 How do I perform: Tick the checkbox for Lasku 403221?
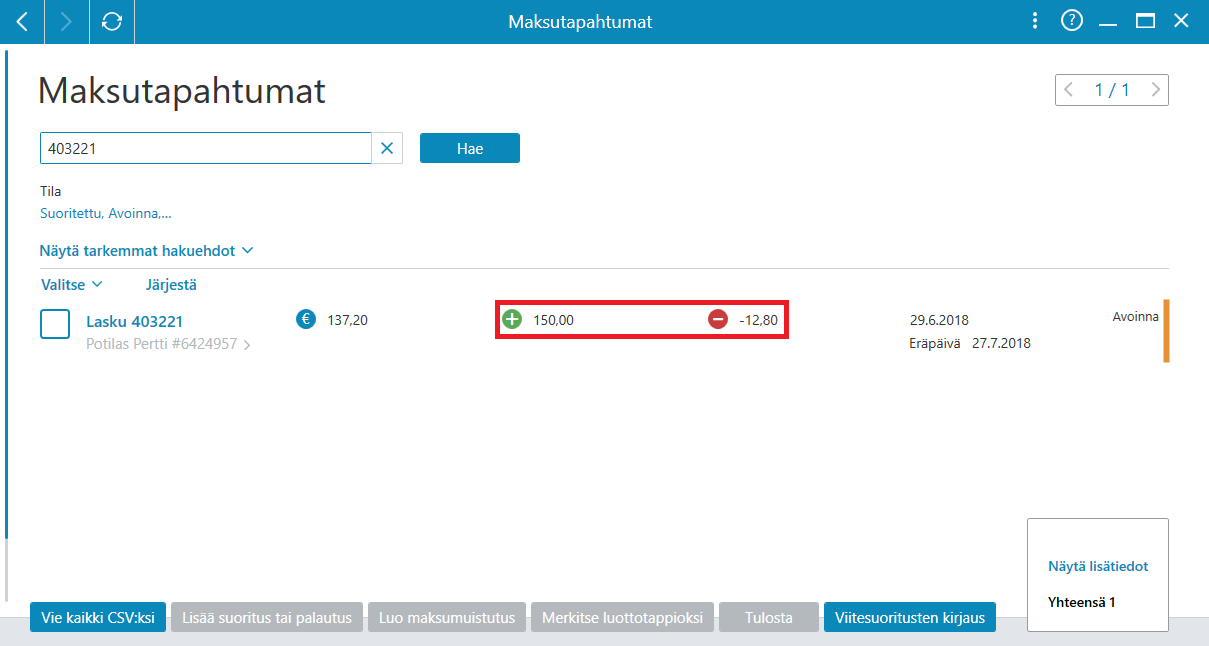click(x=55, y=324)
